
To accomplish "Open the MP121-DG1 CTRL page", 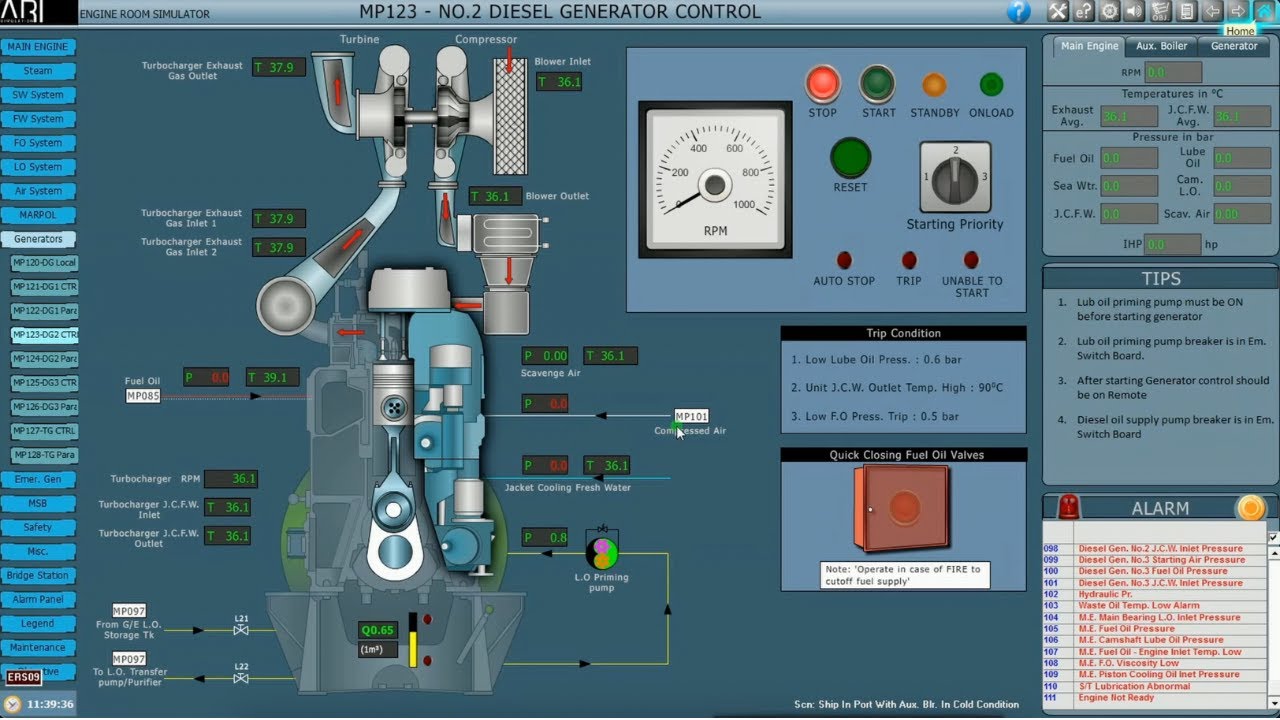I will tap(44, 287).
